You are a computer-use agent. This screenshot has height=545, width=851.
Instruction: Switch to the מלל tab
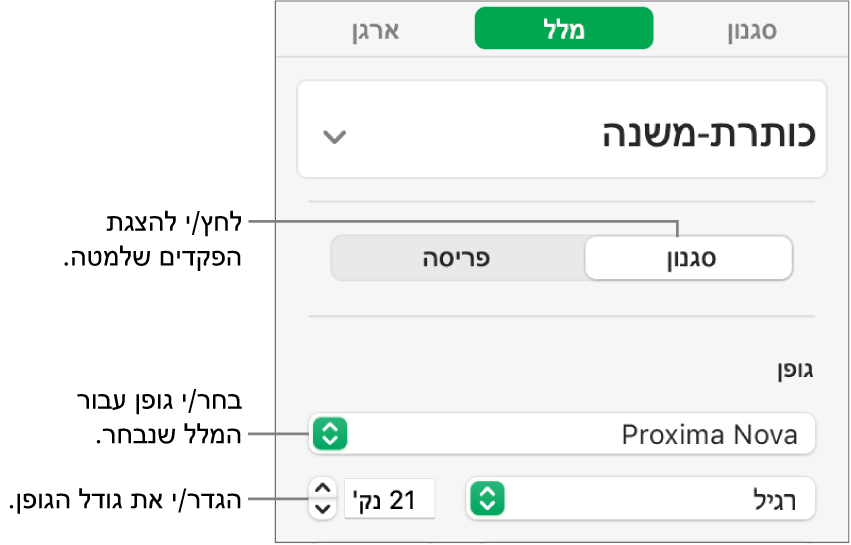(563, 30)
